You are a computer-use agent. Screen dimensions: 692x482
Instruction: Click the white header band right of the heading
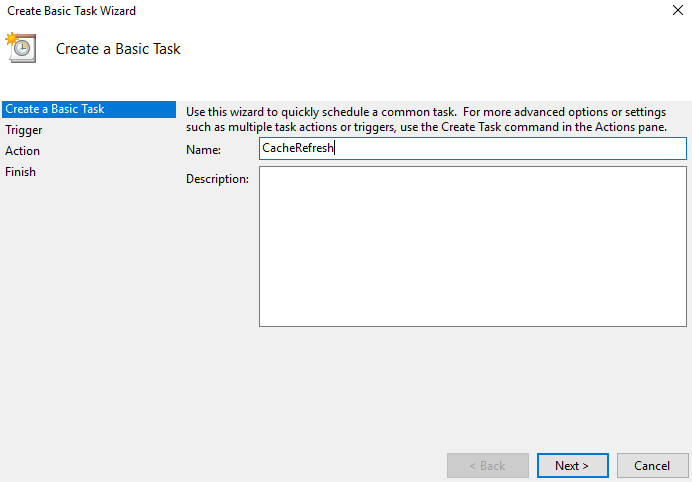tap(450, 49)
